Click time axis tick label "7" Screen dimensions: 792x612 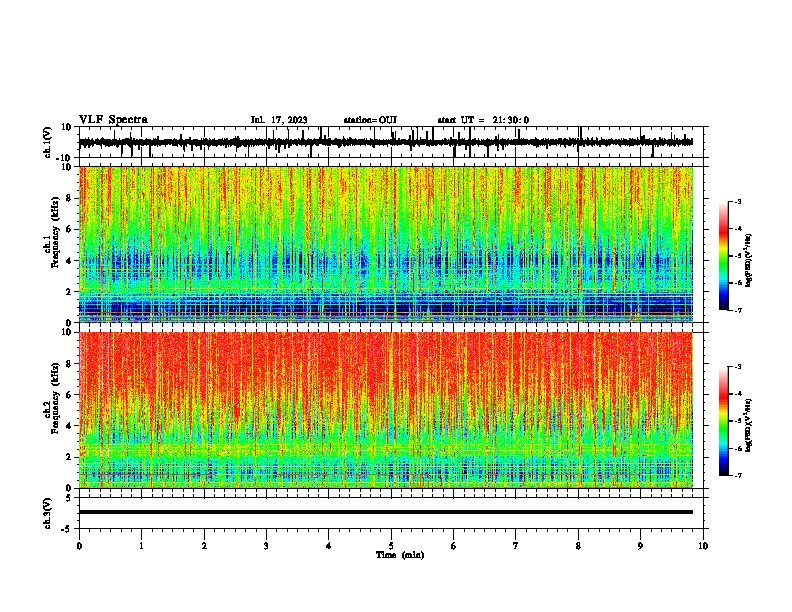(516, 546)
